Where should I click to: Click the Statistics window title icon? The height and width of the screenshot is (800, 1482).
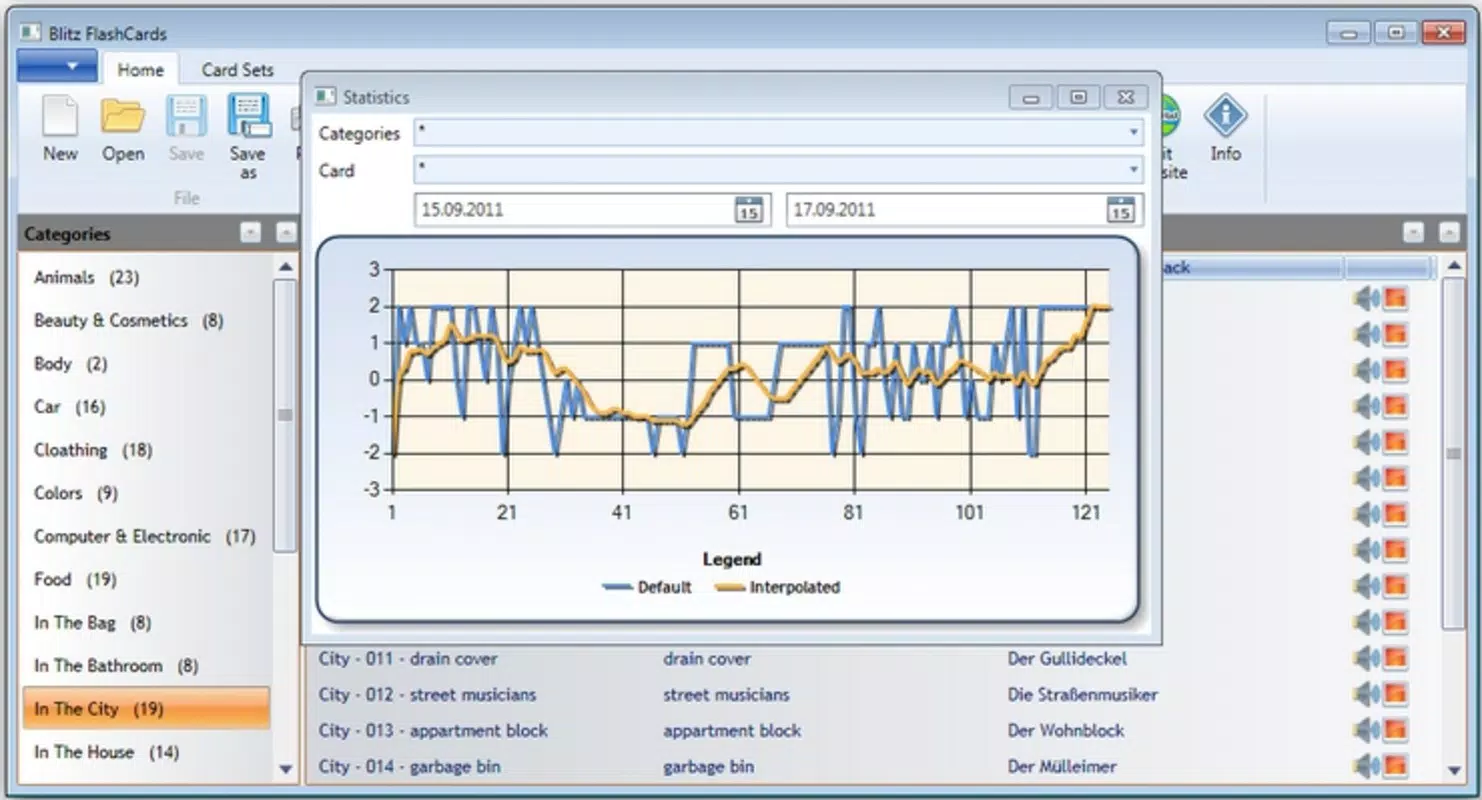(325, 97)
